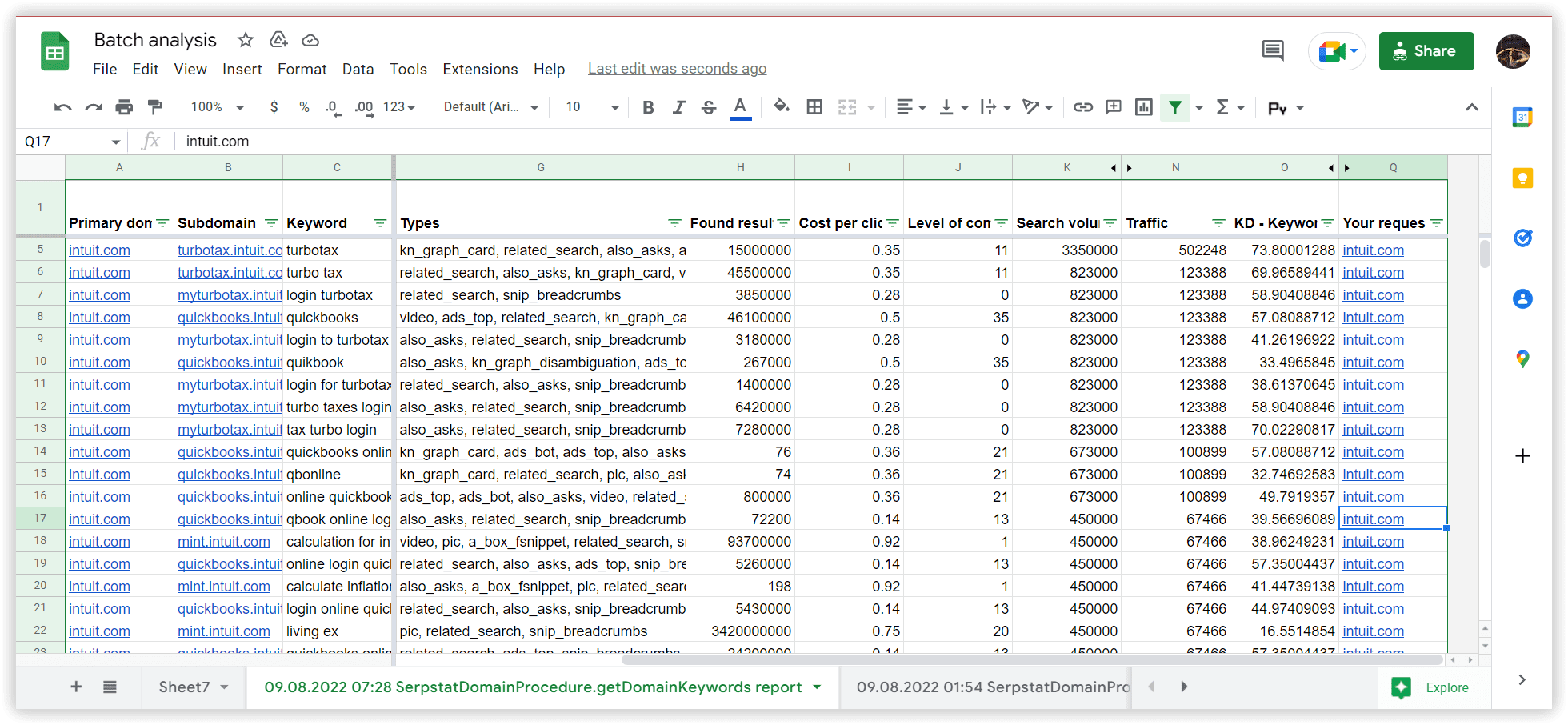Open more number formats 123 dropdown

tap(399, 107)
